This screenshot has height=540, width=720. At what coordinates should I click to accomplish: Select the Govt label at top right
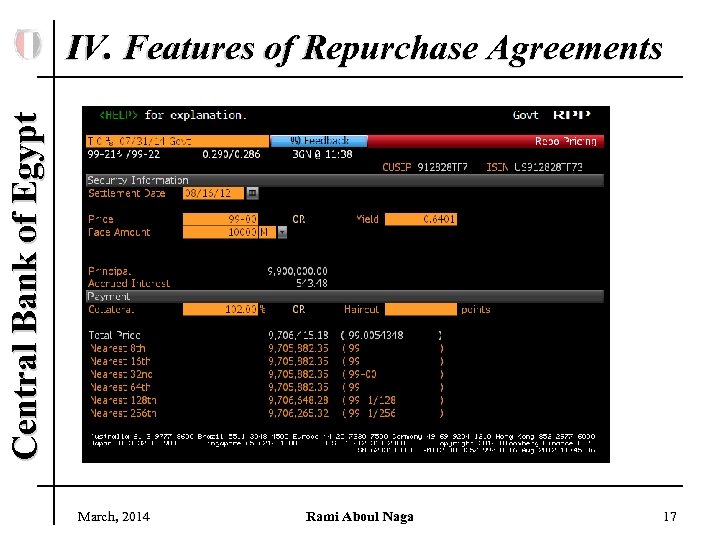click(525, 115)
